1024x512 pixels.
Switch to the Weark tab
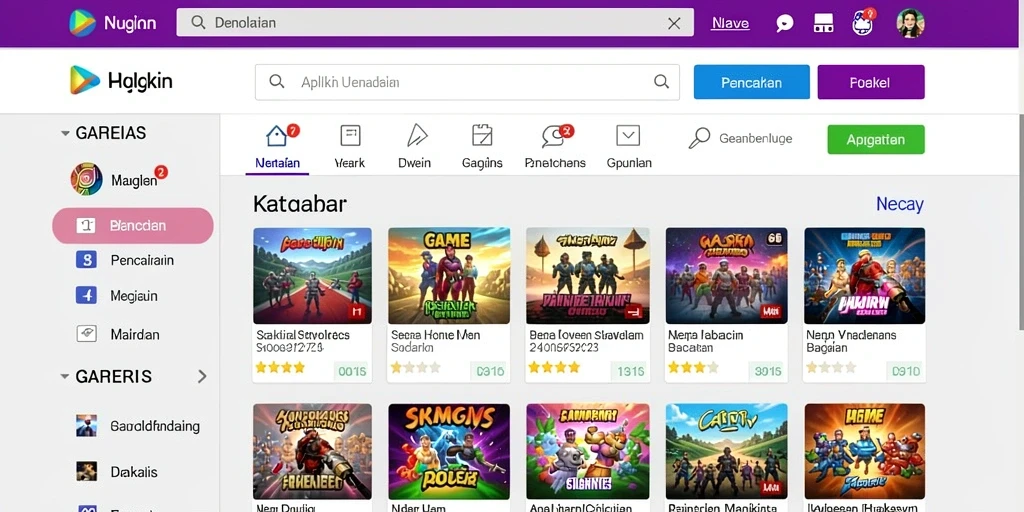(350, 147)
